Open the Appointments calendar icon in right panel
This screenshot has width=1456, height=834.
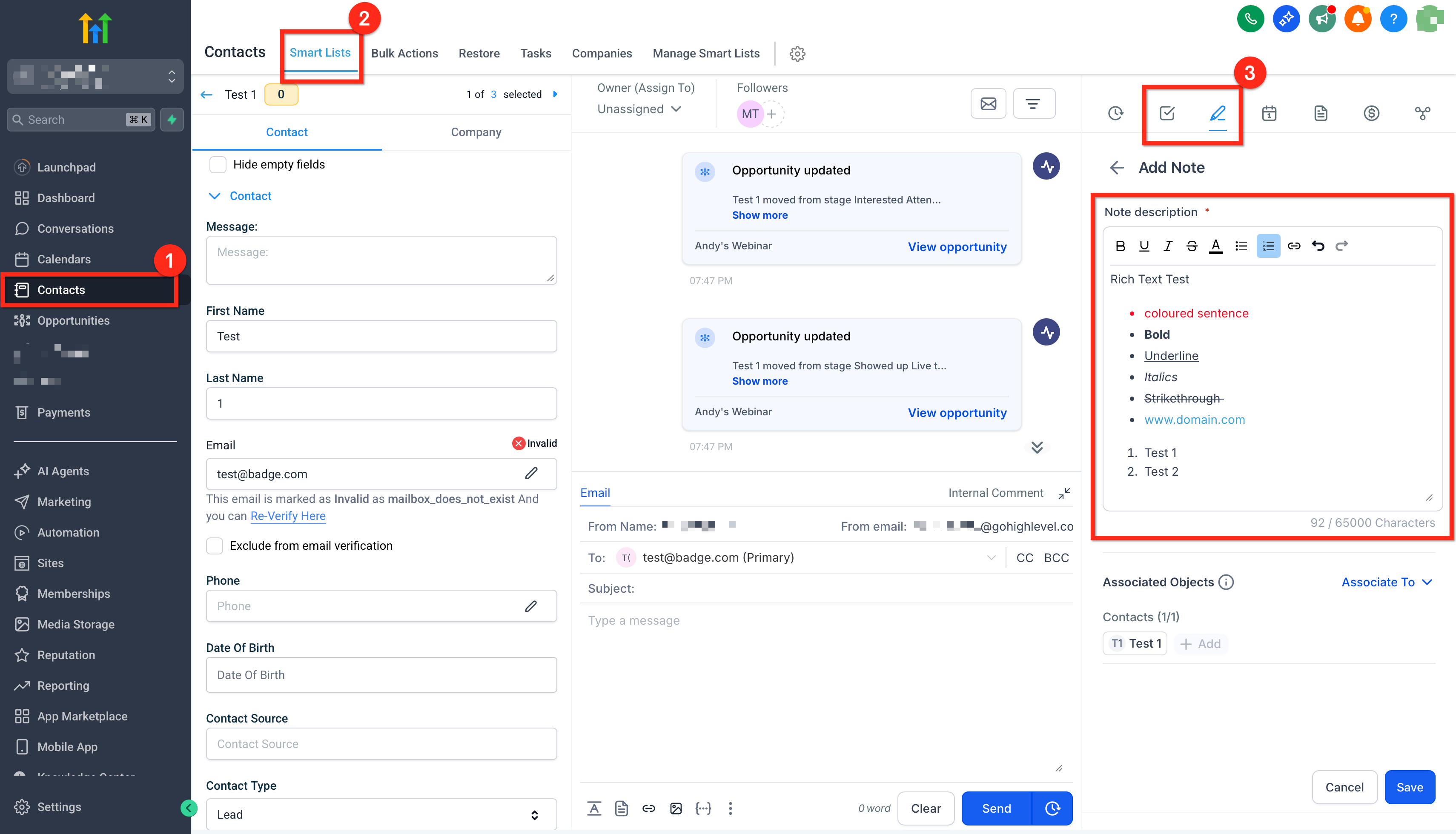click(x=1269, y=113)
